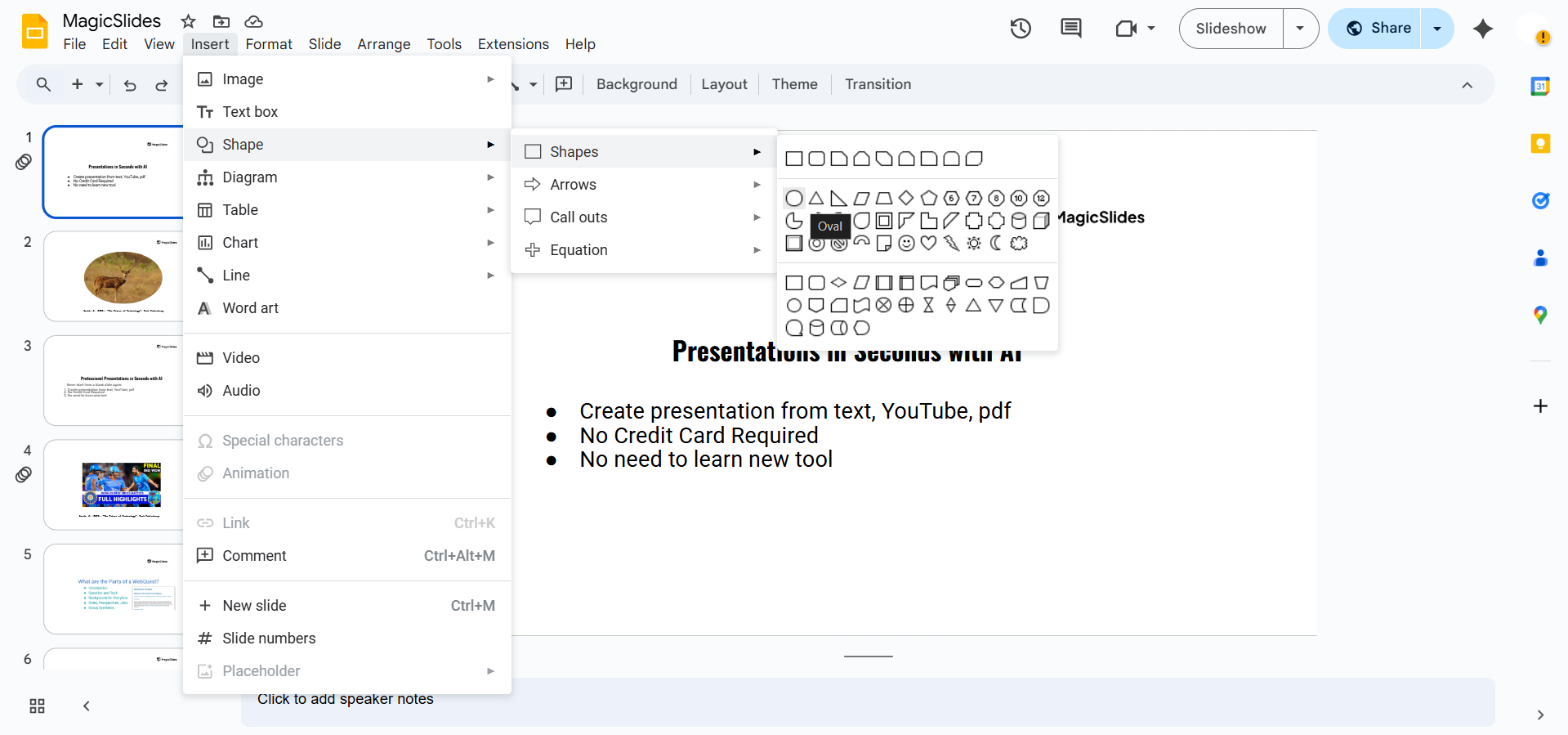Hide the side panel with arrow
1568x735 pixels.
1540,715
